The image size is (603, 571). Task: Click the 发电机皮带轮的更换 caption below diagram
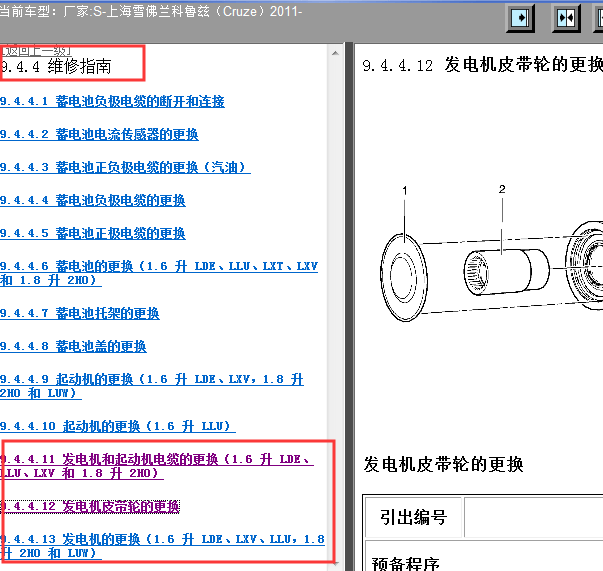pos(443,464)
